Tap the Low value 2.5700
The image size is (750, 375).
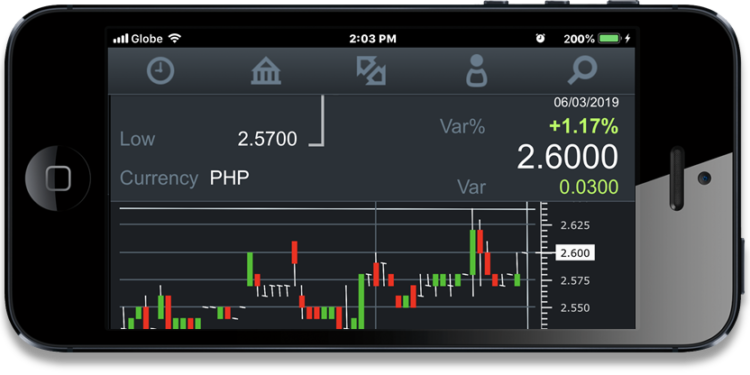[267, 139]
